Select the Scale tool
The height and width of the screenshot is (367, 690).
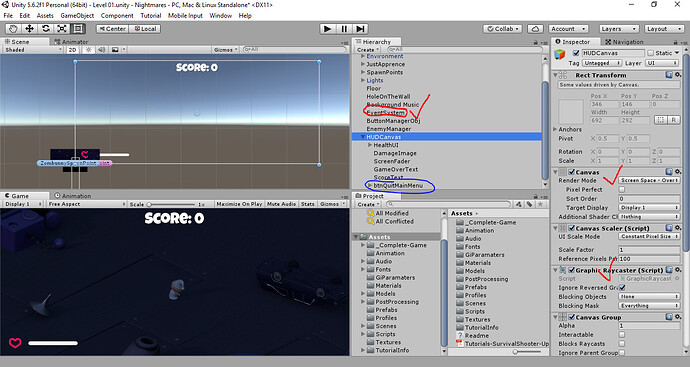(62, 29)
